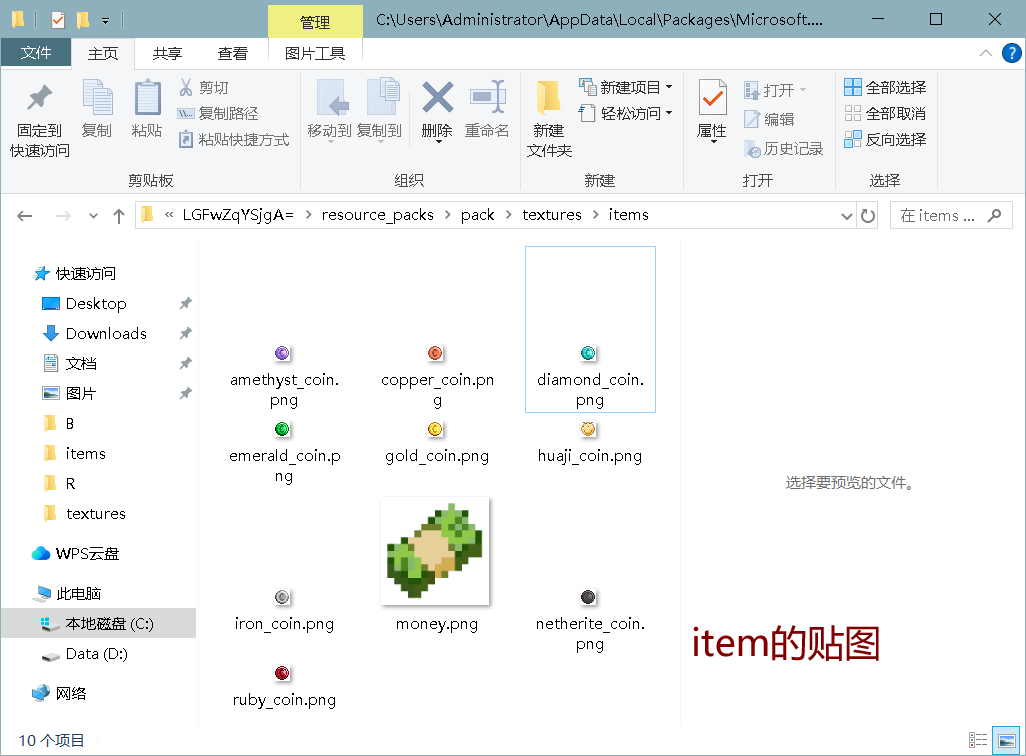Switch to the View (查看) tab
The width and height of the screenshot is (1026, 756).
(232, 53)
